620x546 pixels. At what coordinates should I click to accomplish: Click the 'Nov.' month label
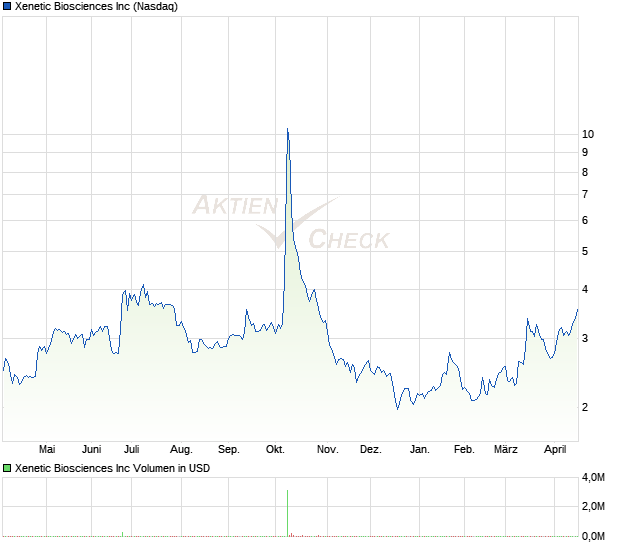click(x=327, y=449)
